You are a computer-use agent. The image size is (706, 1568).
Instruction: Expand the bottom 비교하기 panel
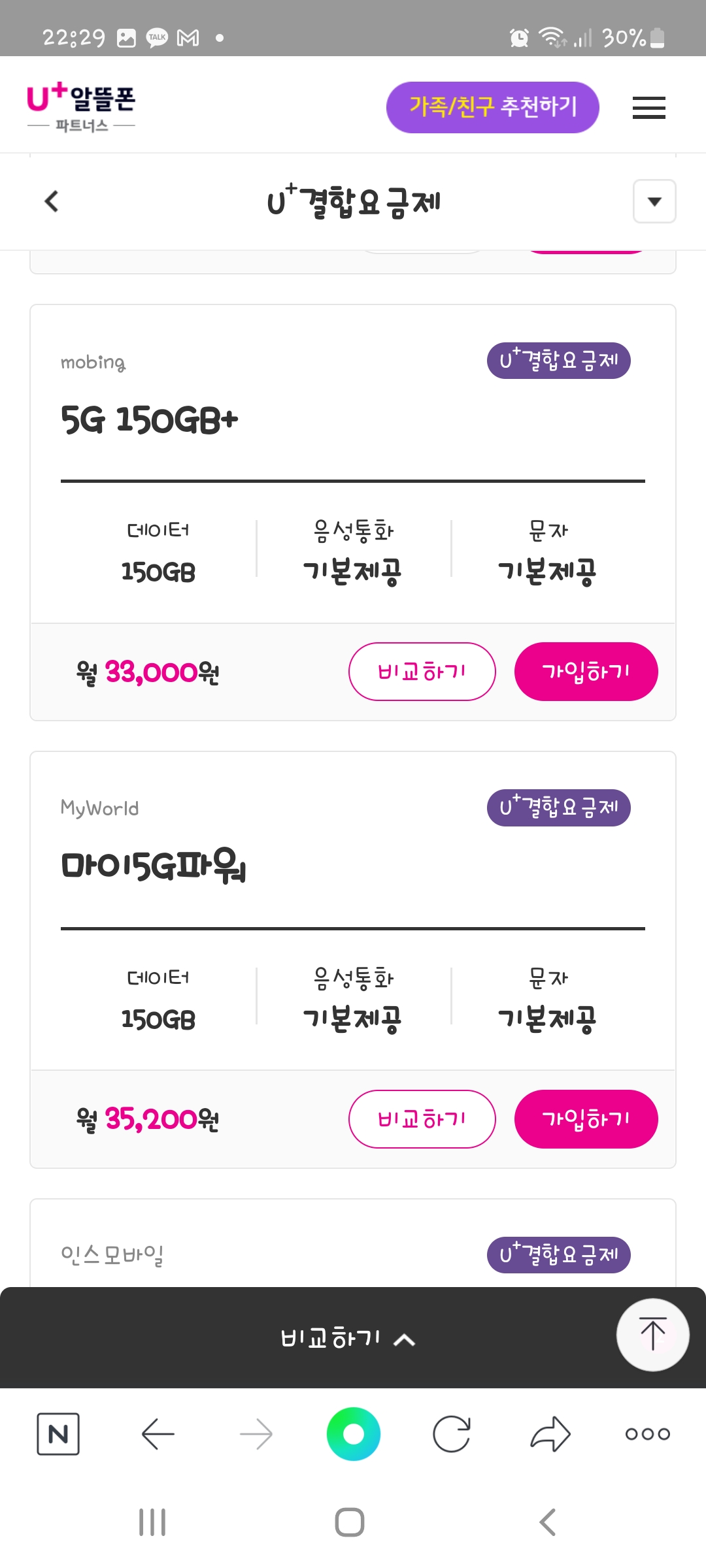pyautogui.click(x=348, y=1338)
